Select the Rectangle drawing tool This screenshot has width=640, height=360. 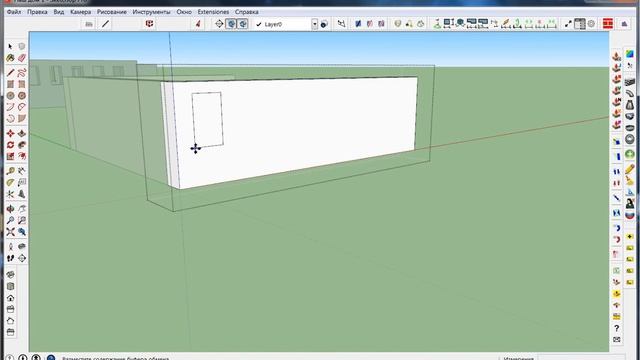pos(10,84)
